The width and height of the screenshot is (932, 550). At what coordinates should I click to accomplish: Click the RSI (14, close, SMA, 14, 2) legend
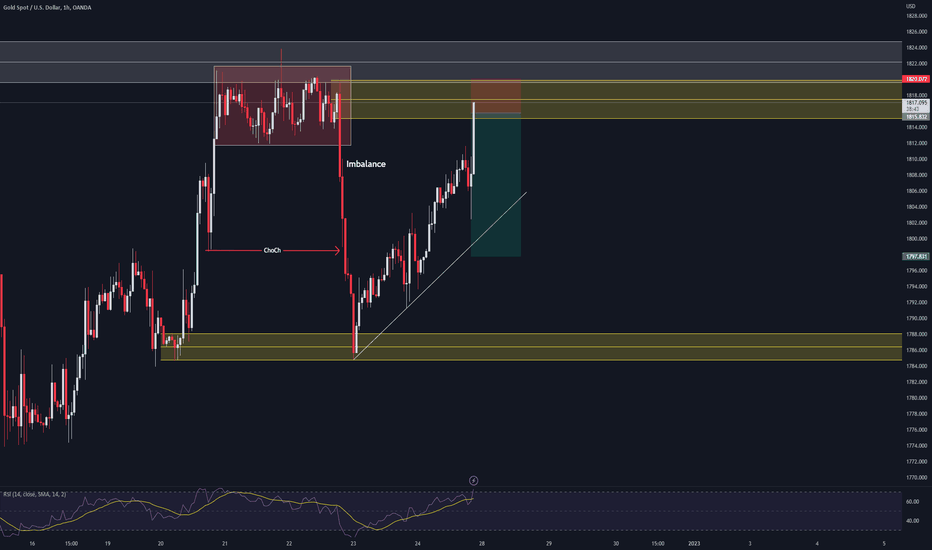[34, 494]
